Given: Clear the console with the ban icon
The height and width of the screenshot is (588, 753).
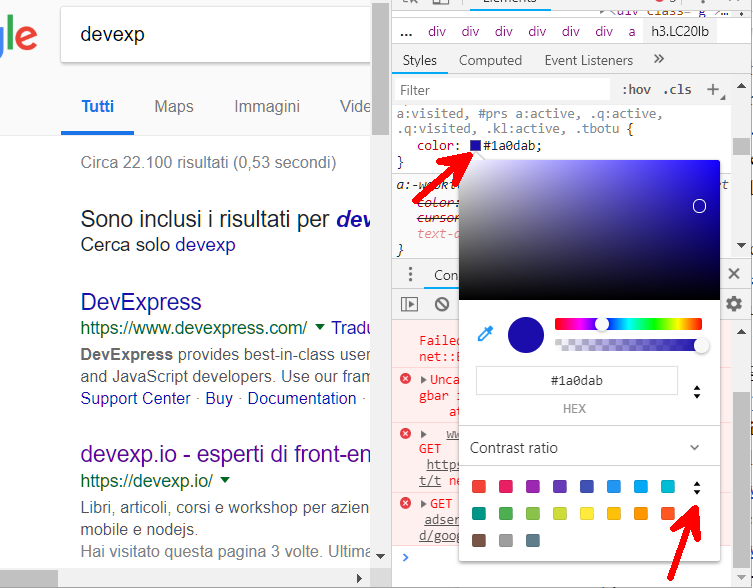Looking at the screenshot, I should [442, 304].
